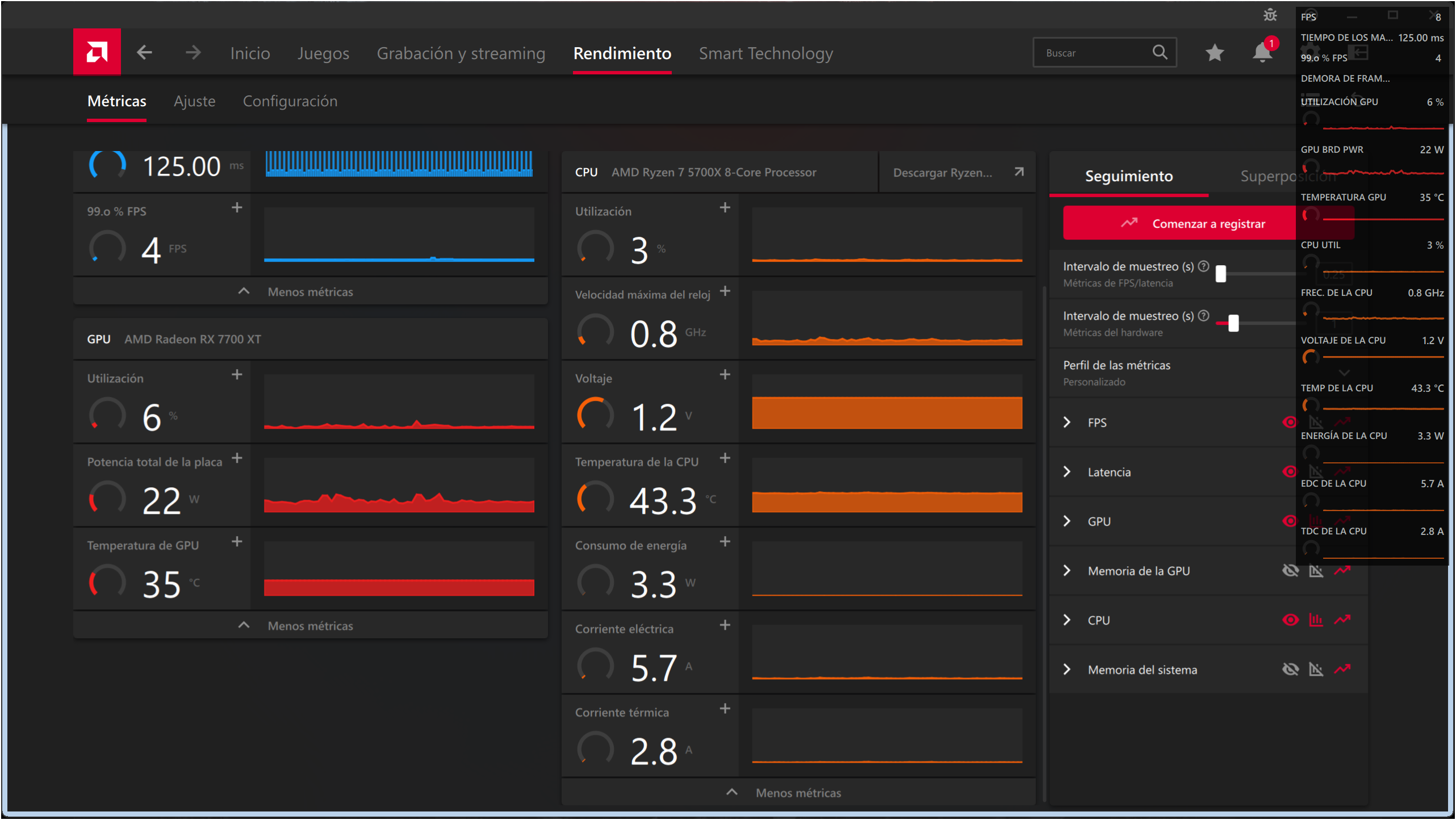Click FPS/latencia sampling interval slider handle
The height and width of the screenshot is (820, 1456).
click(x=1220, y=274)
